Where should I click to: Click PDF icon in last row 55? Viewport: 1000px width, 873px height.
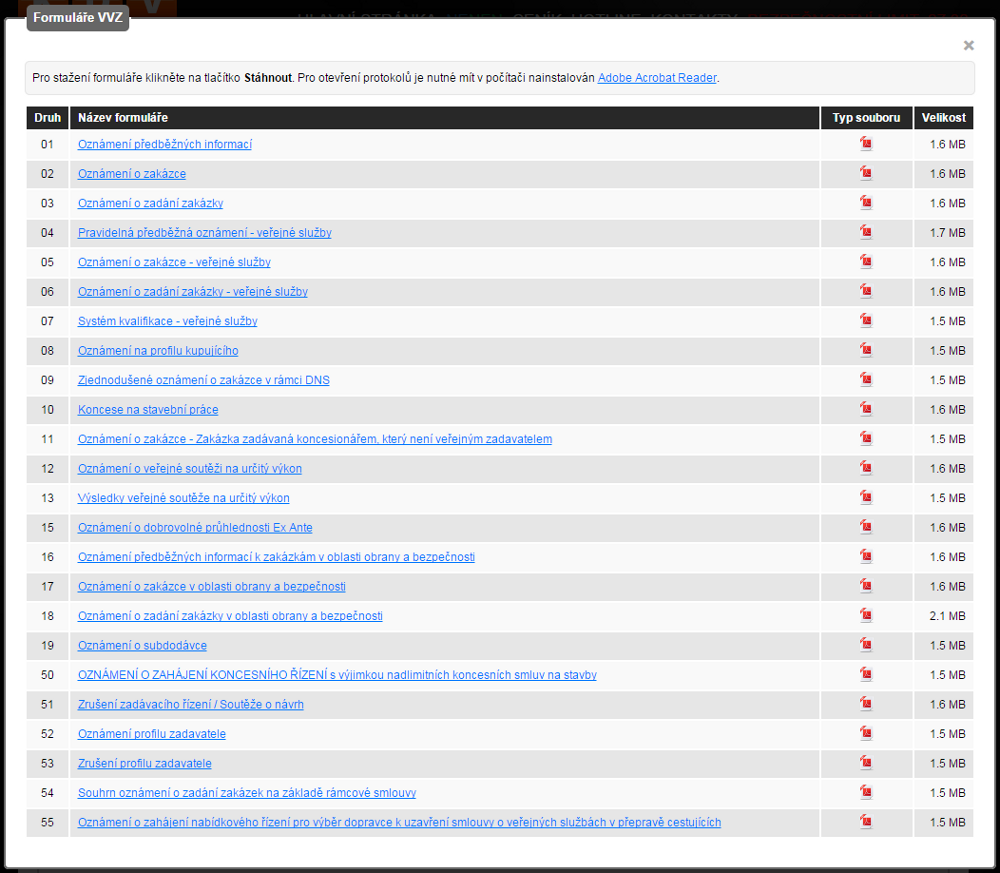pos(866,822)
